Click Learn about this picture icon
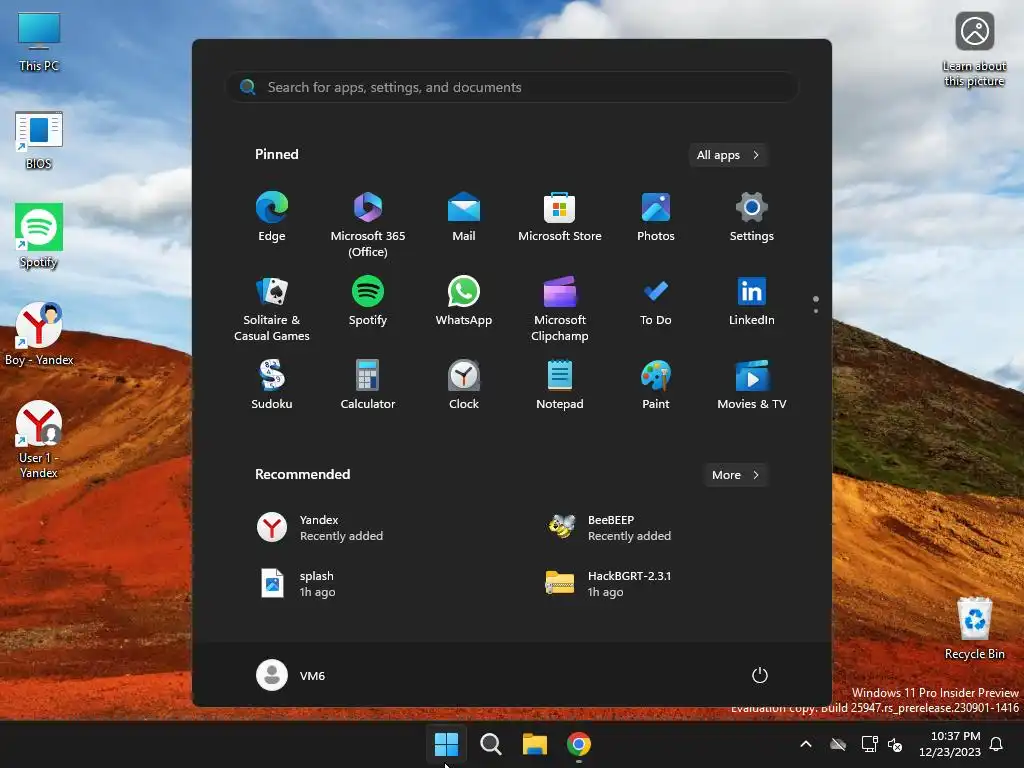 point(974,50)
